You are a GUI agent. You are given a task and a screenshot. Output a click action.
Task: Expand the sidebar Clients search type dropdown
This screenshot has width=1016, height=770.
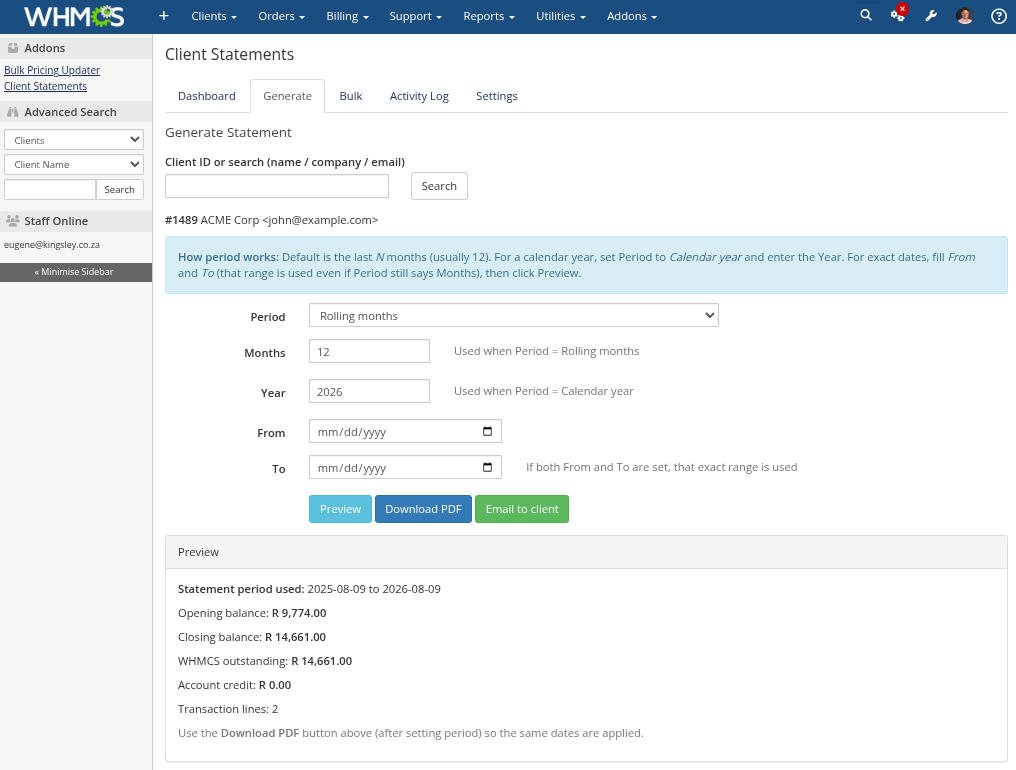pyautogui.click(x=74, y=140)
